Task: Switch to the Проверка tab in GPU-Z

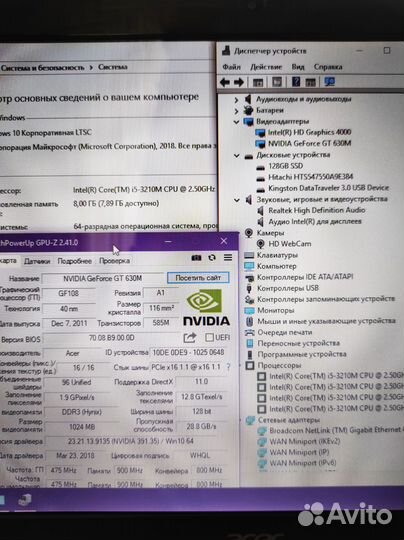Action: (114, 261)
